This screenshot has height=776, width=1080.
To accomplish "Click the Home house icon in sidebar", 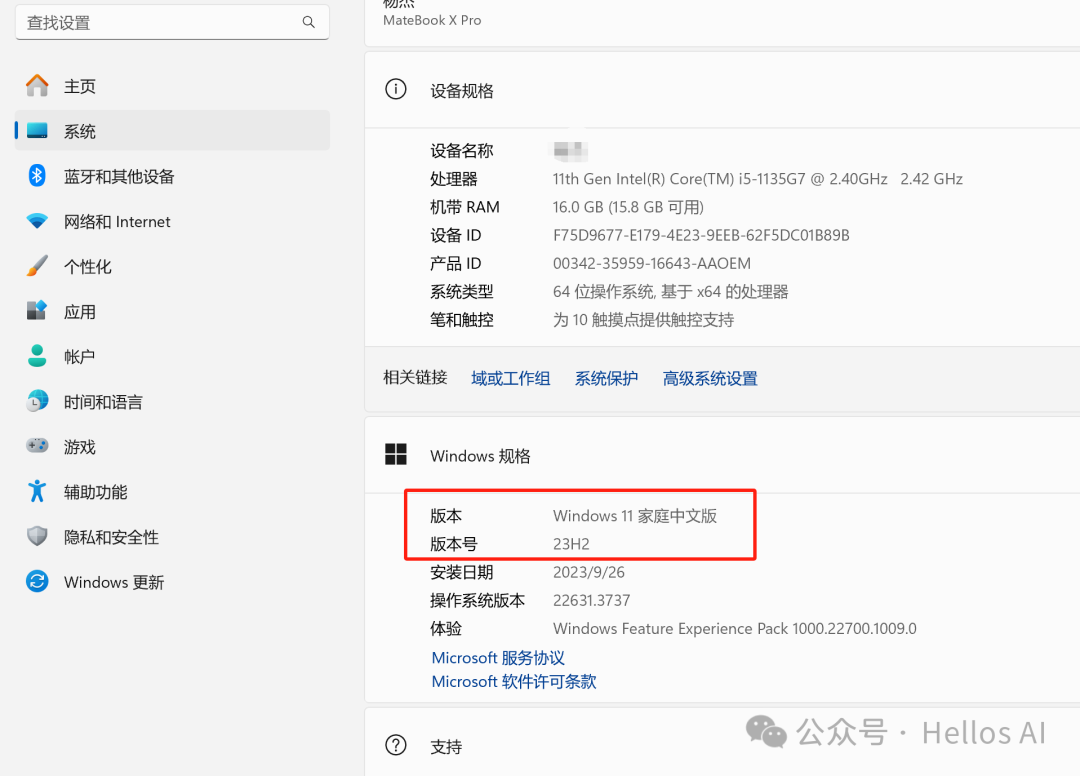I will coord(37,85).
